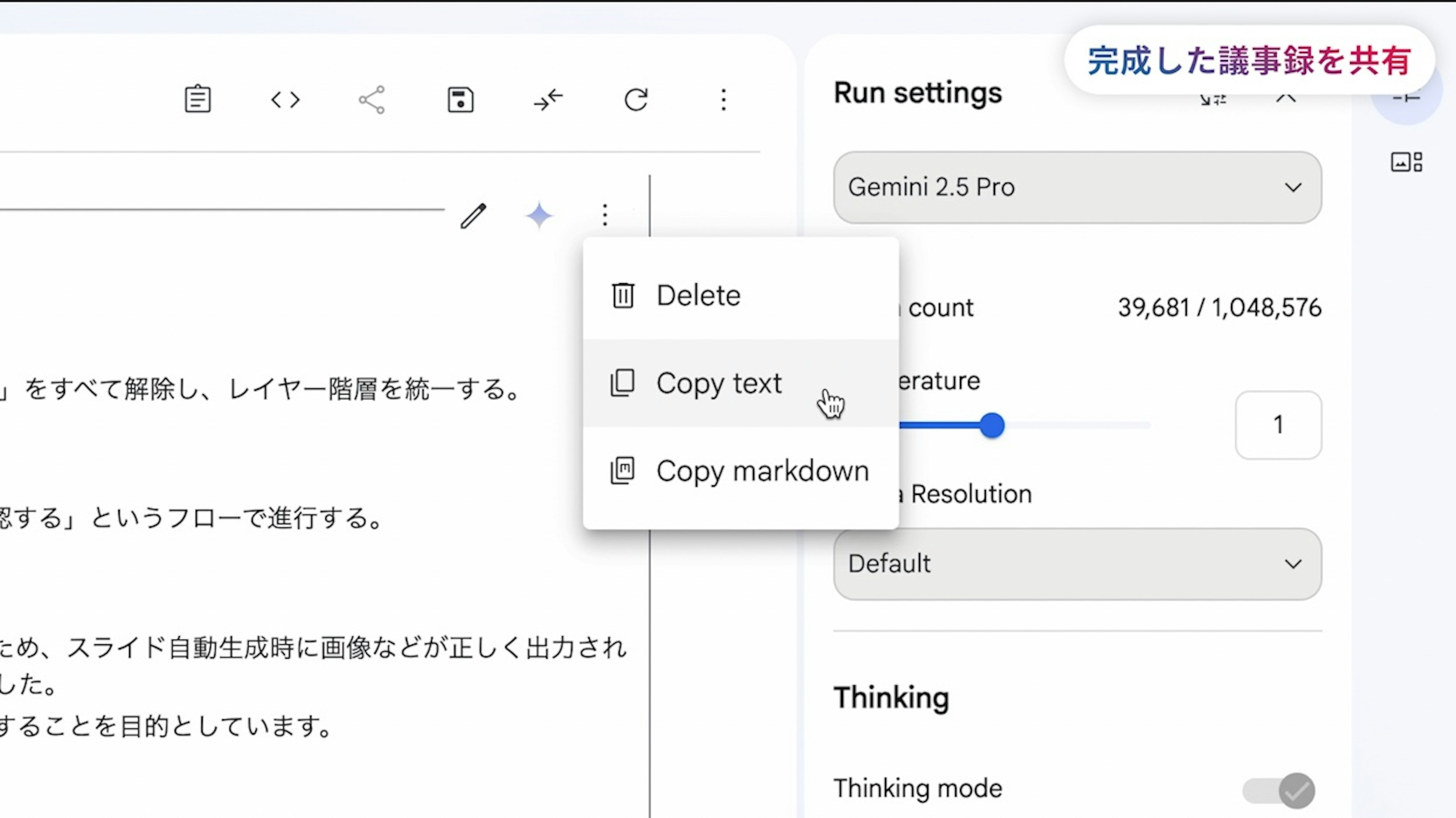Click the message options three-dot icon

pos(605,215)
